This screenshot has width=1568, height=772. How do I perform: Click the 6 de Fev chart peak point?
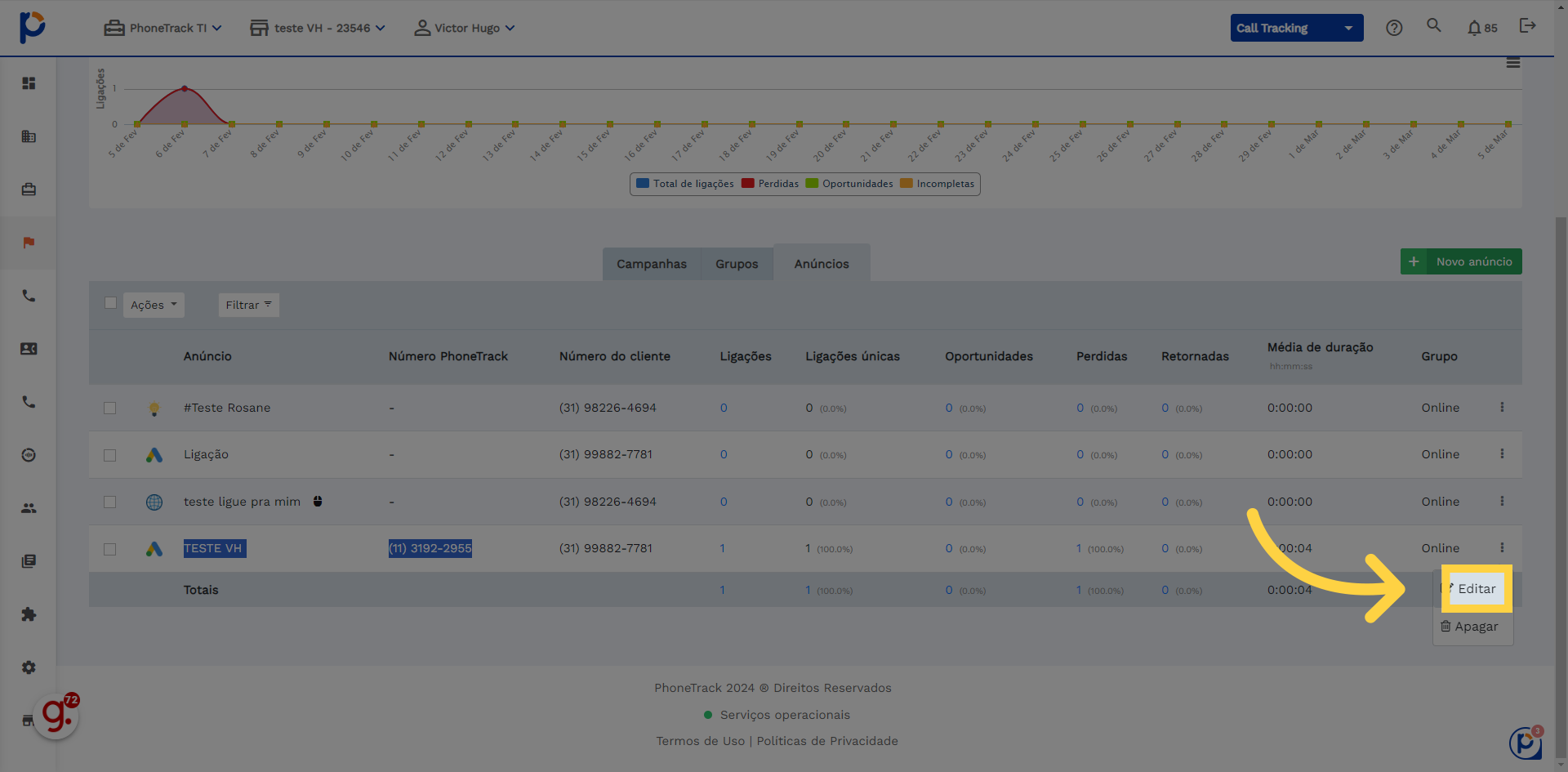(185, 88)
